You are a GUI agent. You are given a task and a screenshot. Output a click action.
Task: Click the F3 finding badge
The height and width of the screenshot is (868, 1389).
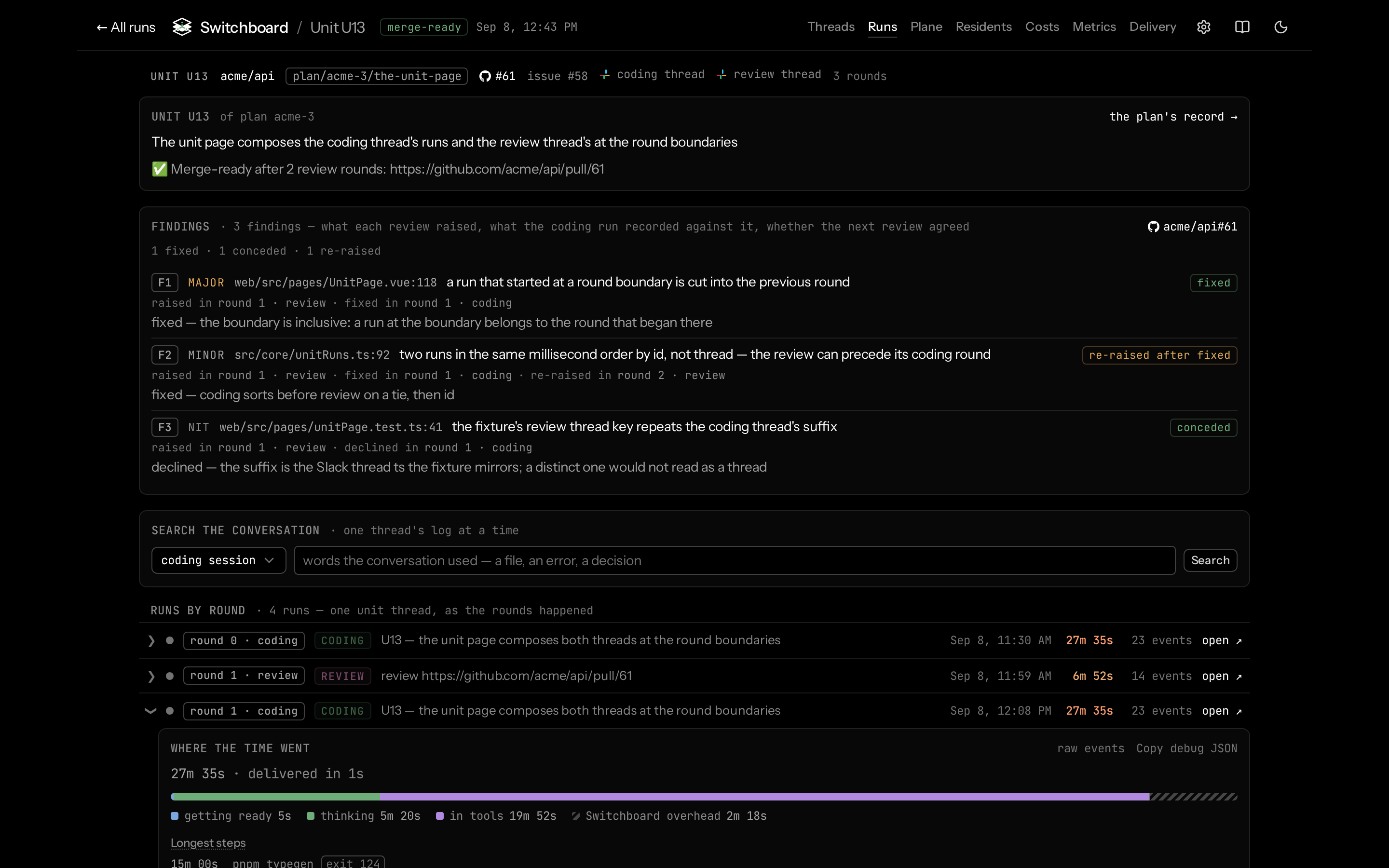click(x=165, y=427)
